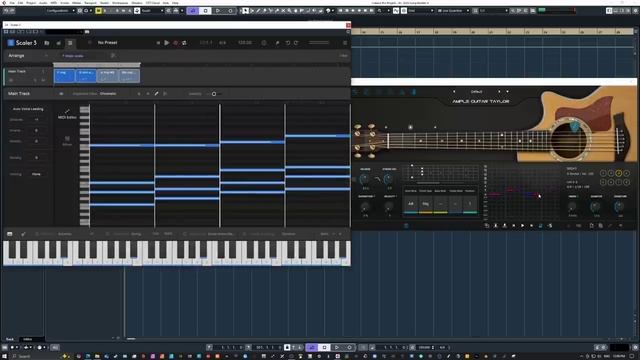This screenshot has width=640, height=360.
Task: Toggle the yellow M mute-all button
Action: [x=98, y=11]
